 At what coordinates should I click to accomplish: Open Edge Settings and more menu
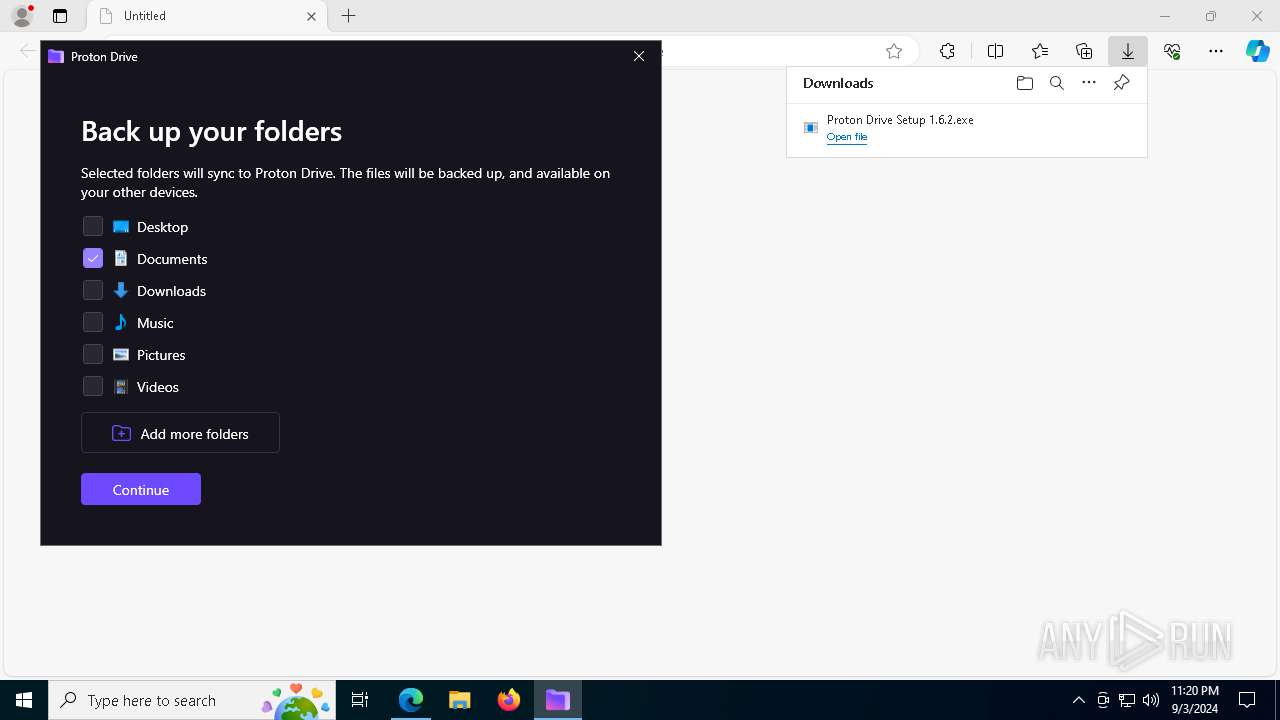(x=1216, y=51)
